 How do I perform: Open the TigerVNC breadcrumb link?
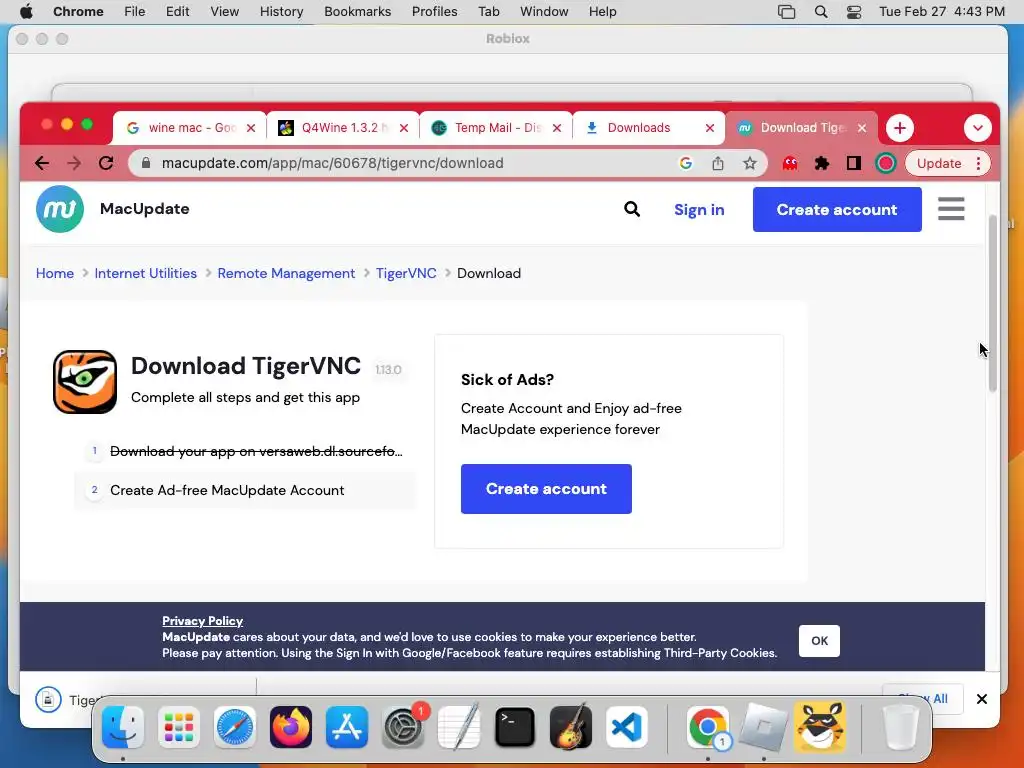coord(406,274)
